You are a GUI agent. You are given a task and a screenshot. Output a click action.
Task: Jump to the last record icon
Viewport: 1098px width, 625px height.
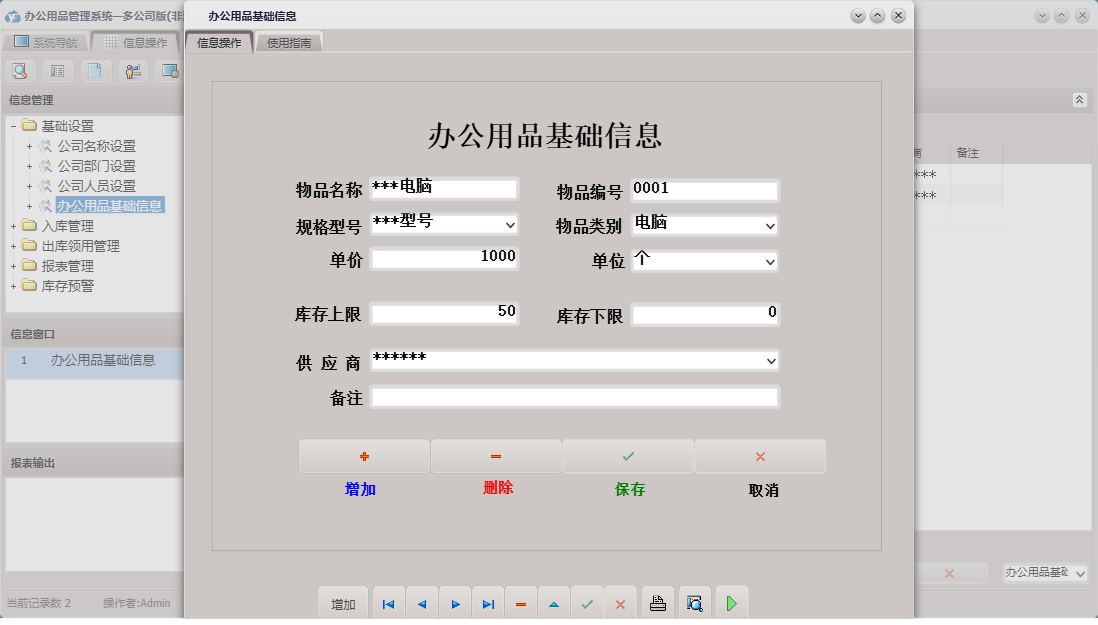tap(488, 602)
